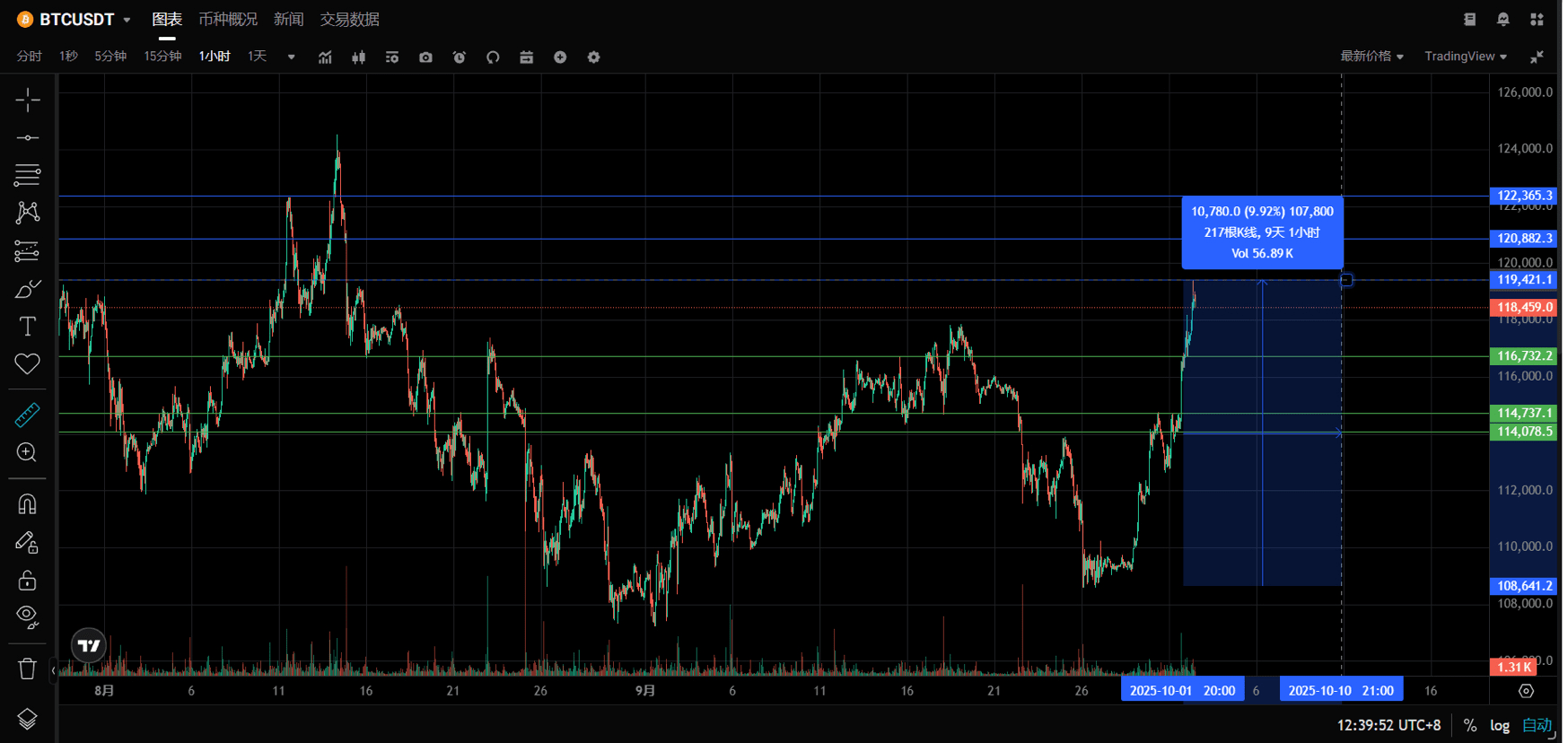The image size is (1568, 743).
Task: Toggle hide drawings eye icon
Action: click(27, 616)
